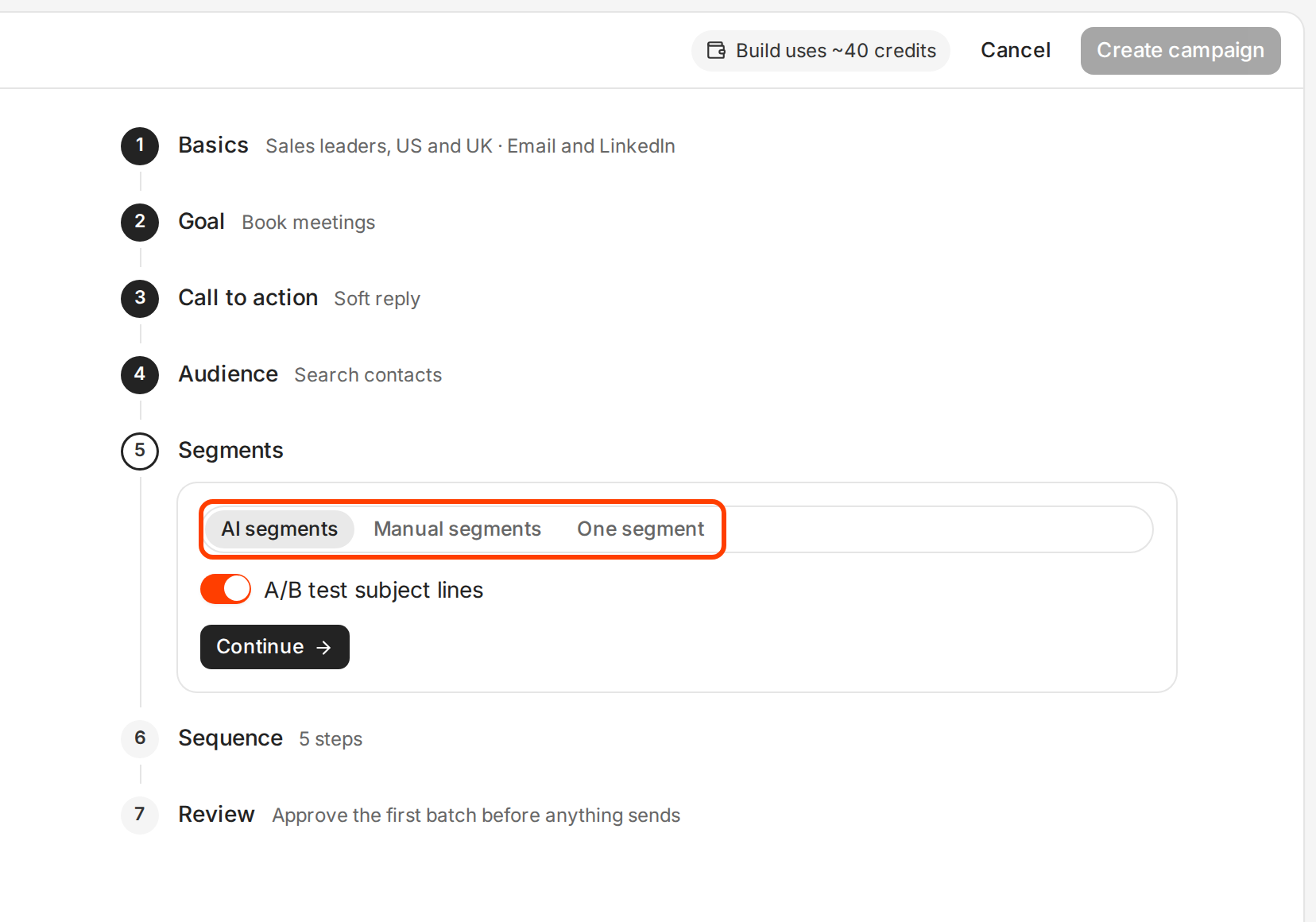Viewport: 1316px width, 922px height.
Task: Choose the One segment tab
Action: 641,529
